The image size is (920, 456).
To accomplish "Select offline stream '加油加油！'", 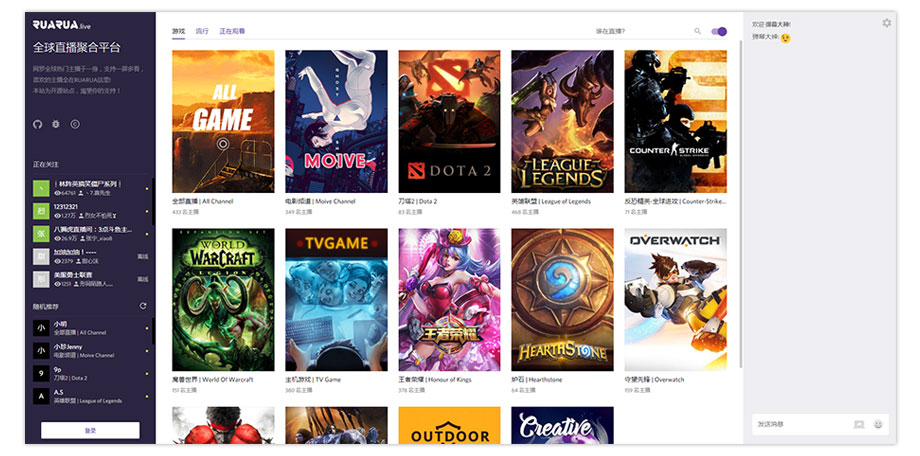I will click(90, 256).
